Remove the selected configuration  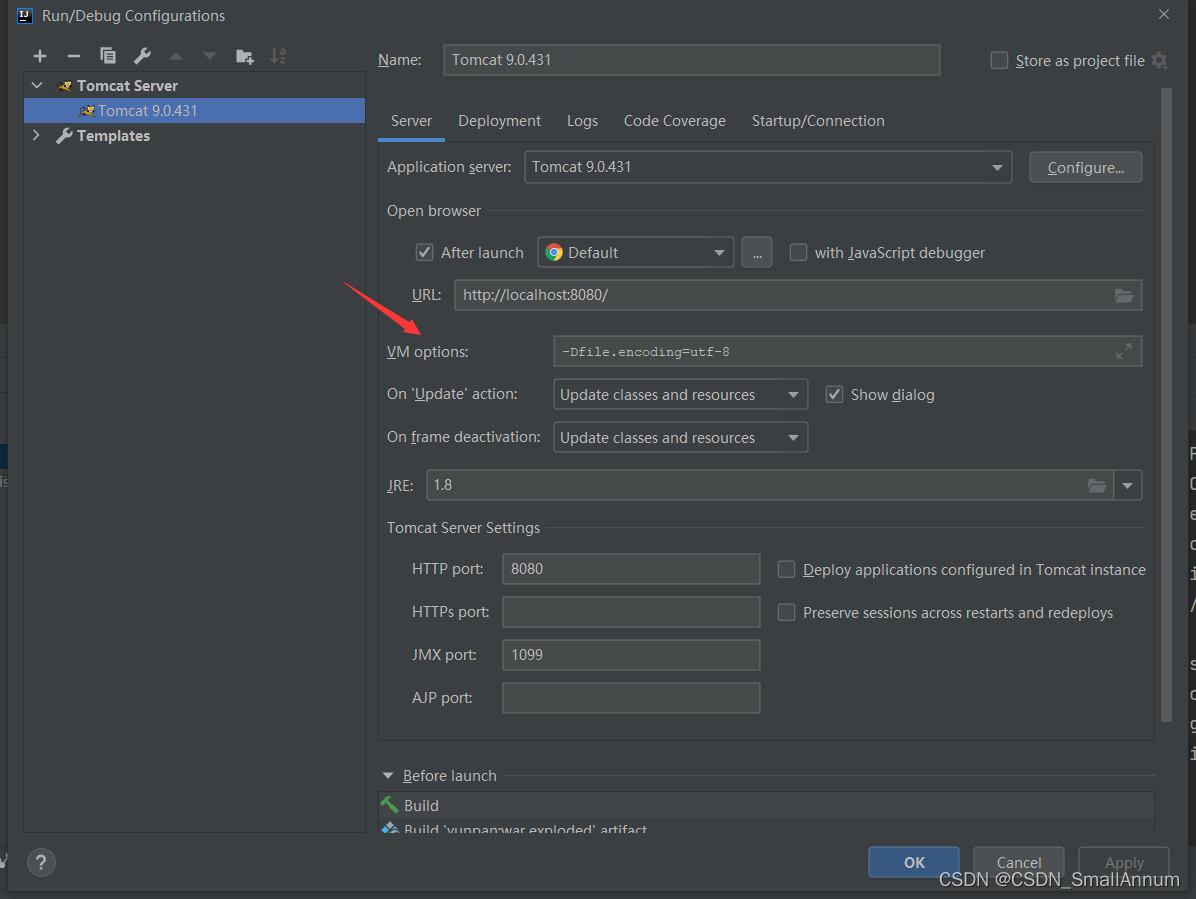73,56
